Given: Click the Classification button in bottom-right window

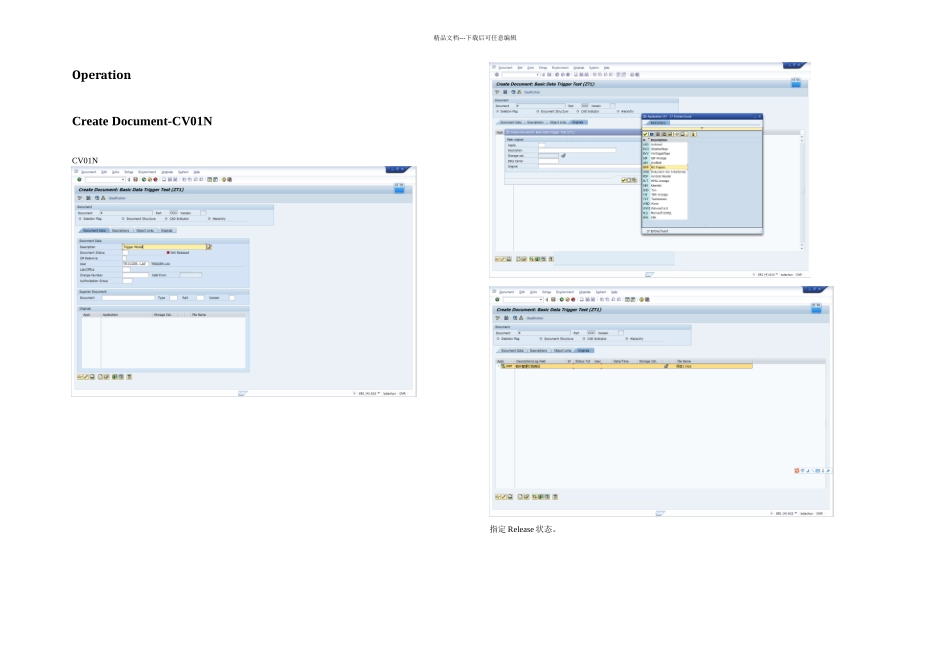Looking at the screenshot, I should click(535, 318).
